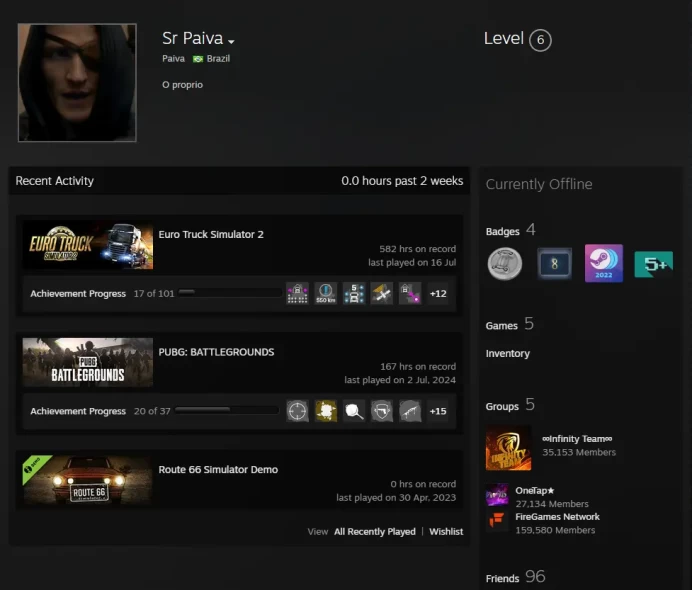
Task: Click the PUBG magnifying glass achievement icon
Action: (354, 411)
